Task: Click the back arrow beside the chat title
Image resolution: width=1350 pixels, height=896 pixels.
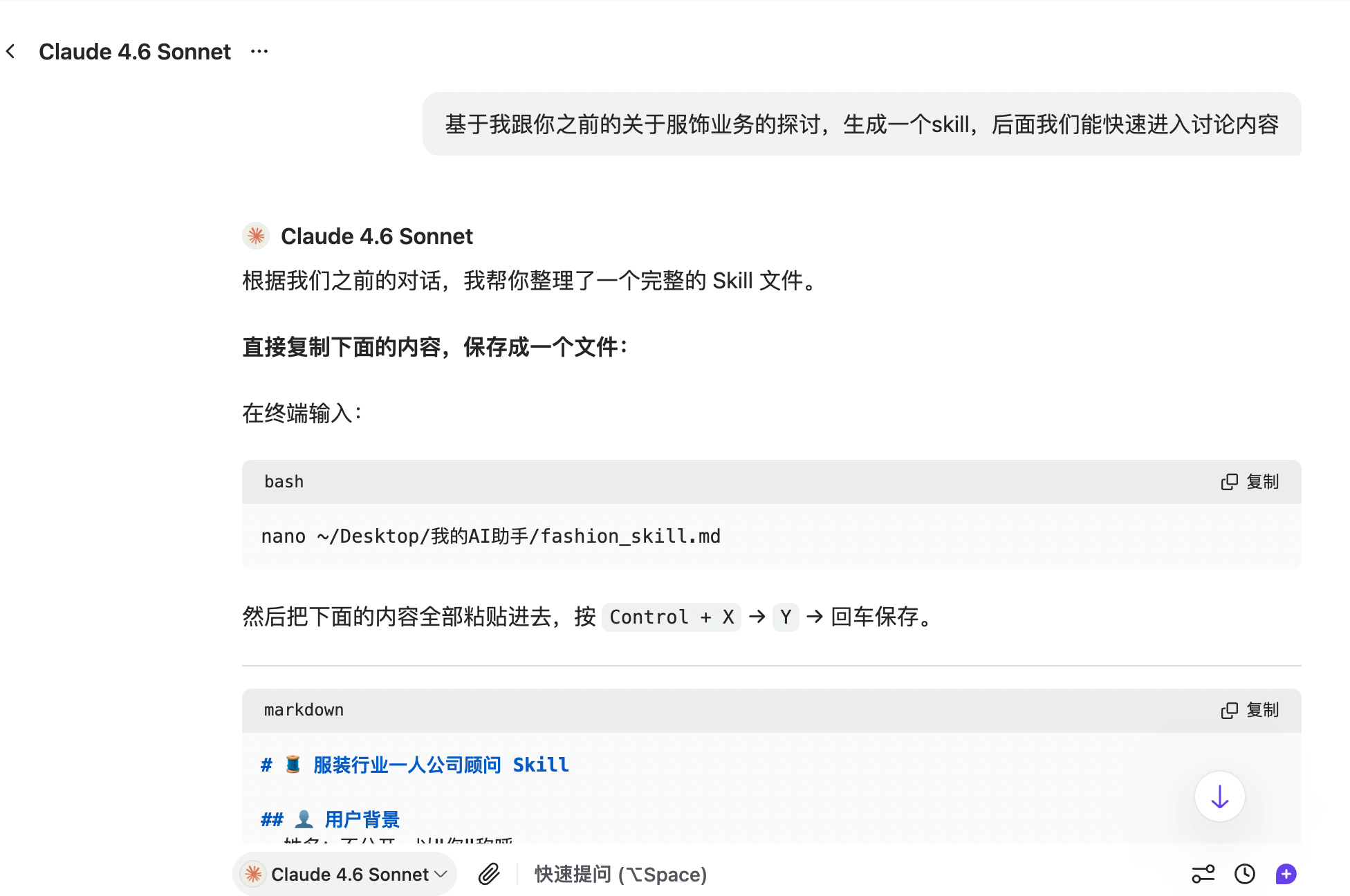Action: [11, 51]
